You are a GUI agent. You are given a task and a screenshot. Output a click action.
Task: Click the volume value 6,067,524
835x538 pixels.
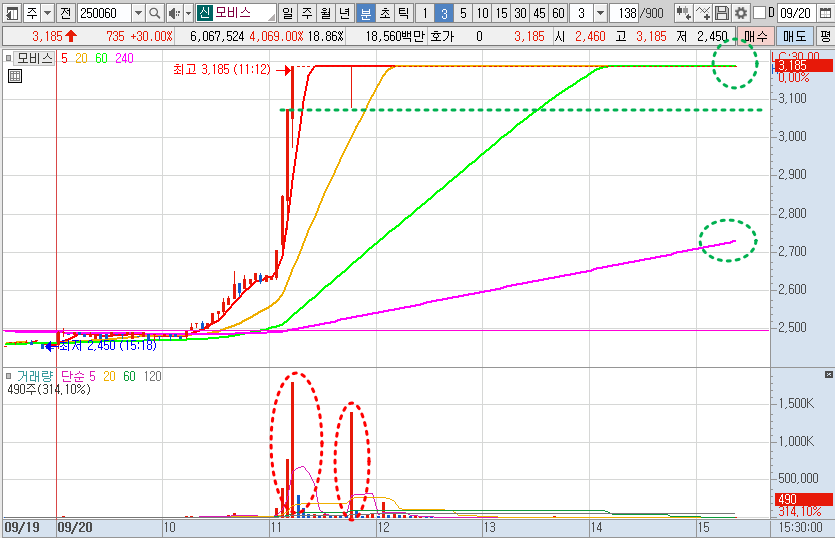[x=217, y=36]
